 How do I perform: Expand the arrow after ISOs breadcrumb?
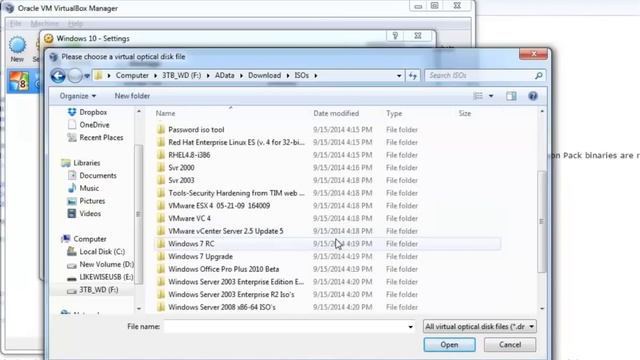pyautogui.click(x=316, y=76)
